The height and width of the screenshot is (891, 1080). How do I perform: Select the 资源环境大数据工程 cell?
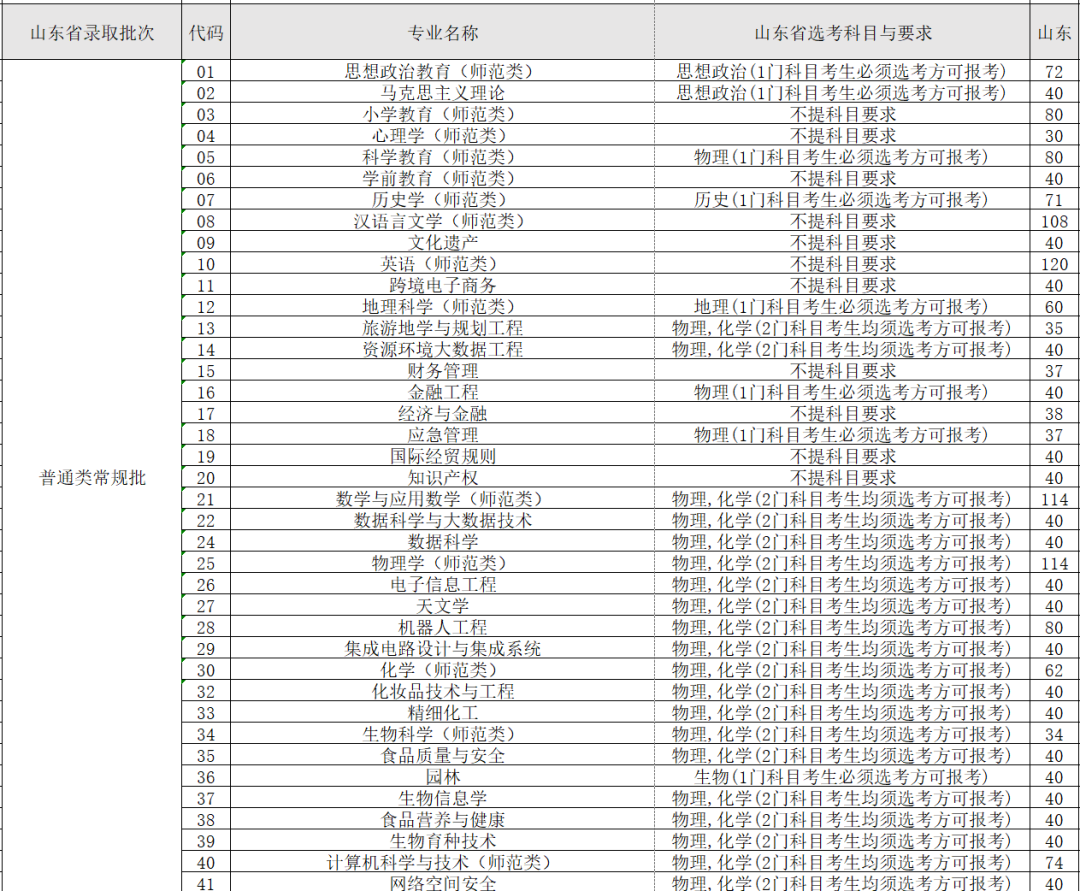[442, 348]
